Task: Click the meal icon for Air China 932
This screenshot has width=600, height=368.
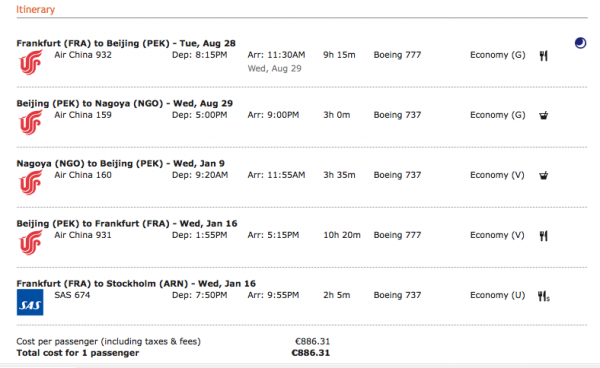Action: tap(543, 56)
